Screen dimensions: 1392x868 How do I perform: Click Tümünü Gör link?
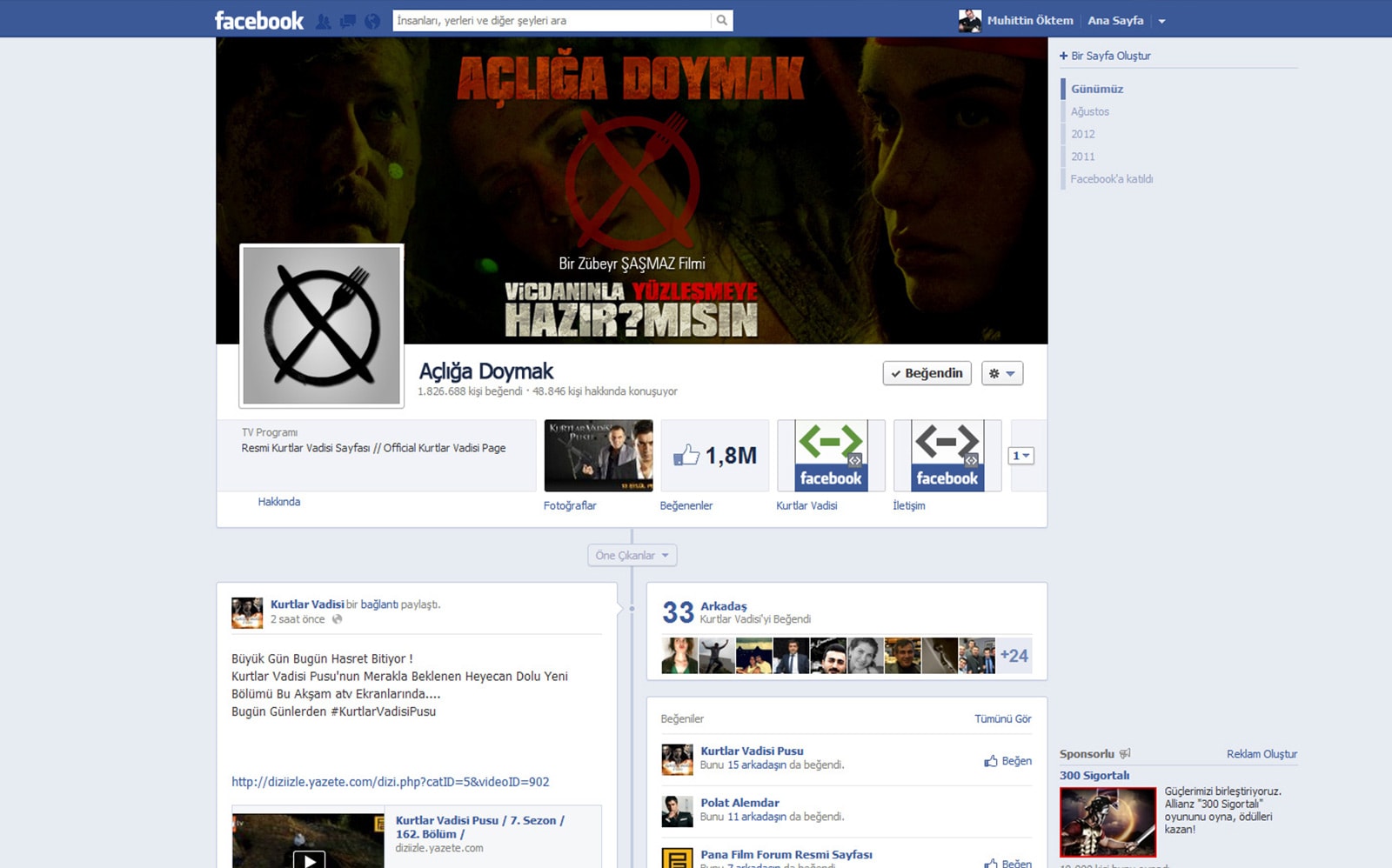pyautogui.click(x=1002, y=718)
